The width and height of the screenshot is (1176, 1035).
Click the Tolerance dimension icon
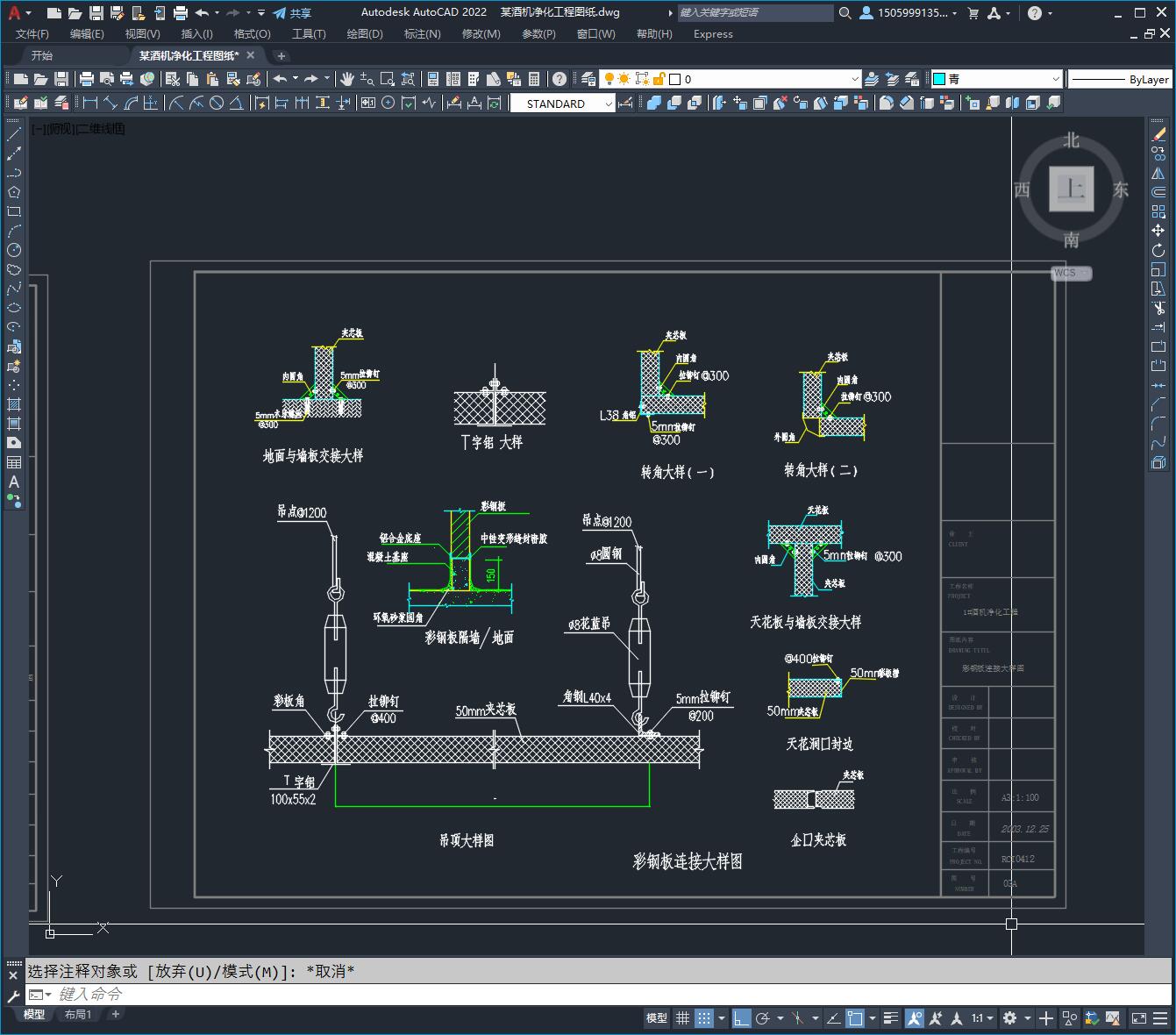[x=367, y=103]
